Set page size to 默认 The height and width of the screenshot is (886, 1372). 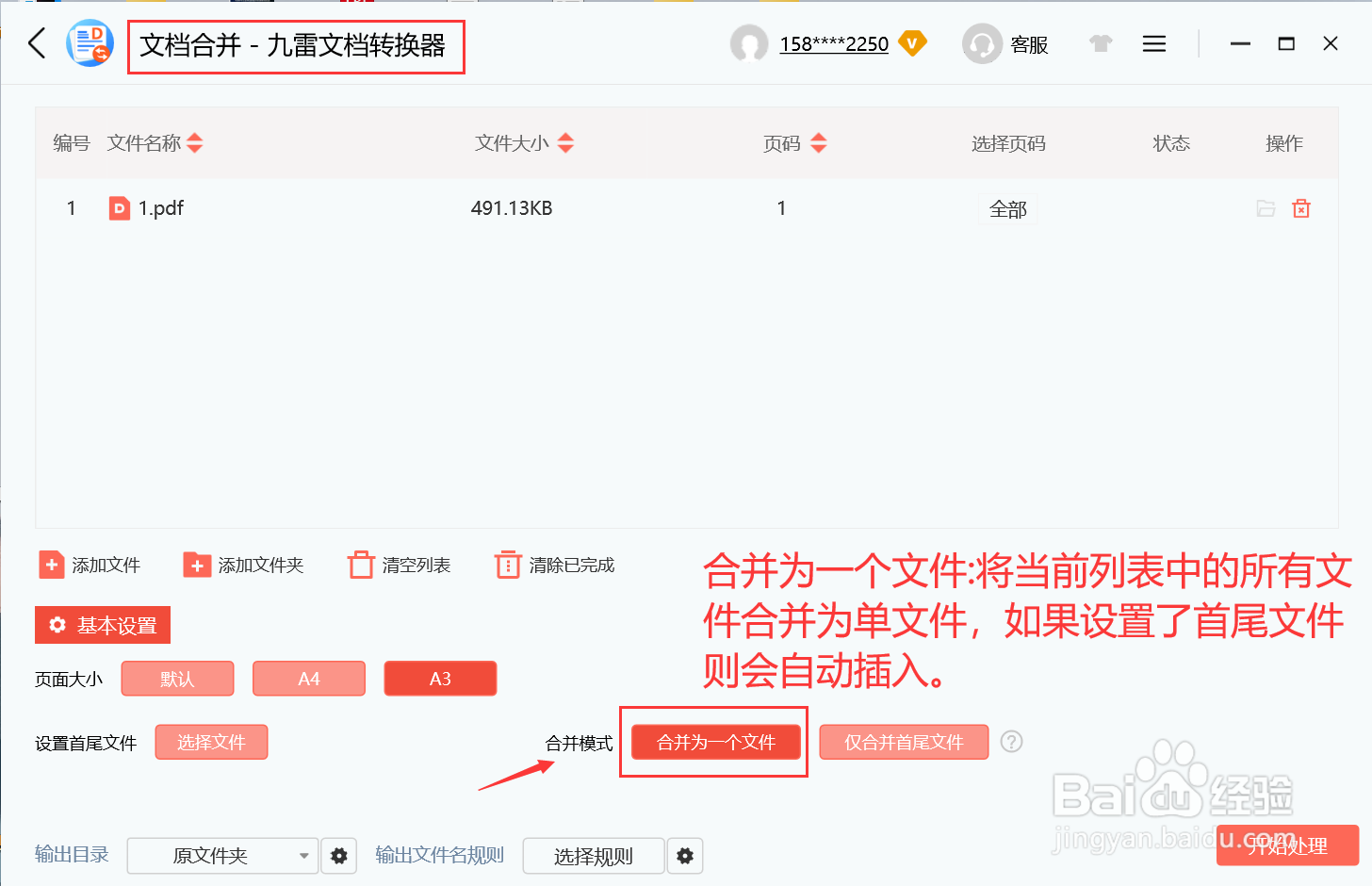point(177,679)
